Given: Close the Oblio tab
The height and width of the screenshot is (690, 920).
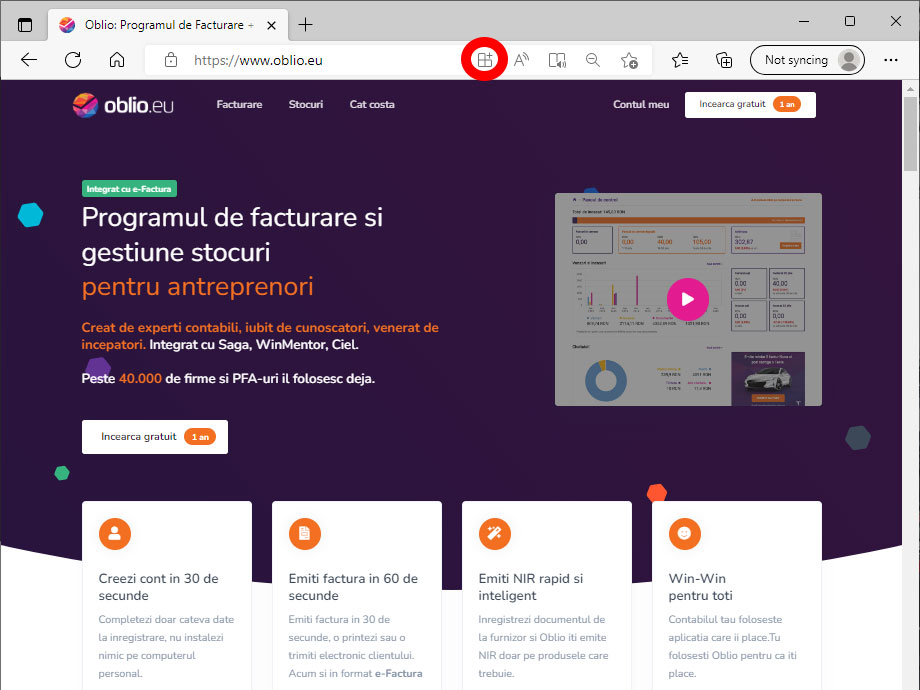Looking at the screenshot, I should click(271, 25).
